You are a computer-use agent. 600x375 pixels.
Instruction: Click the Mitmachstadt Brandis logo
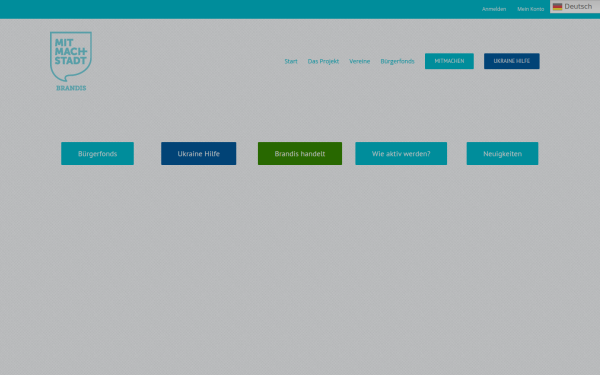[x=71, y=61]
